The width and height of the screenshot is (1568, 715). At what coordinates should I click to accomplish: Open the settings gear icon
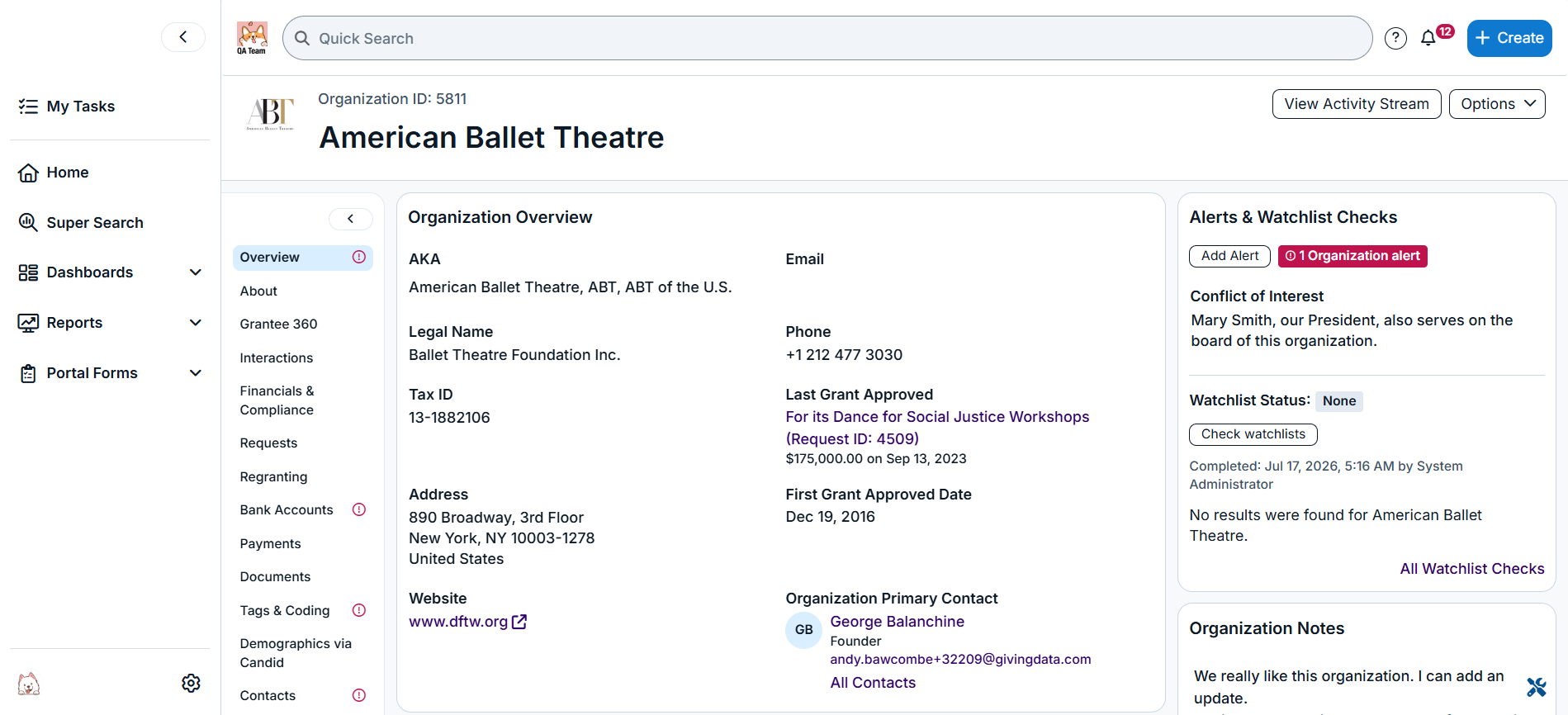coord(191,683)
